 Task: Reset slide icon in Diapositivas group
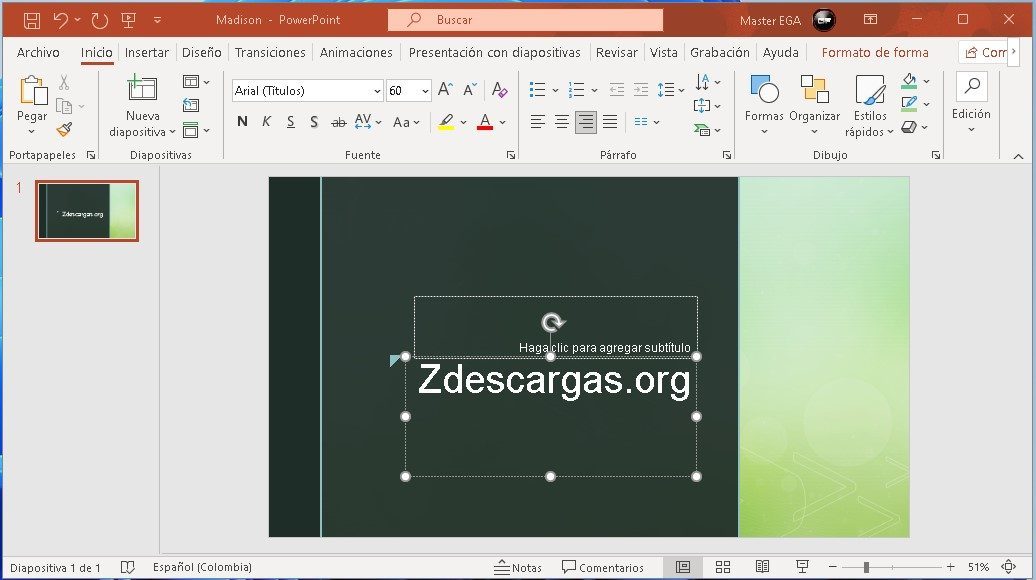tap(191, 105)
